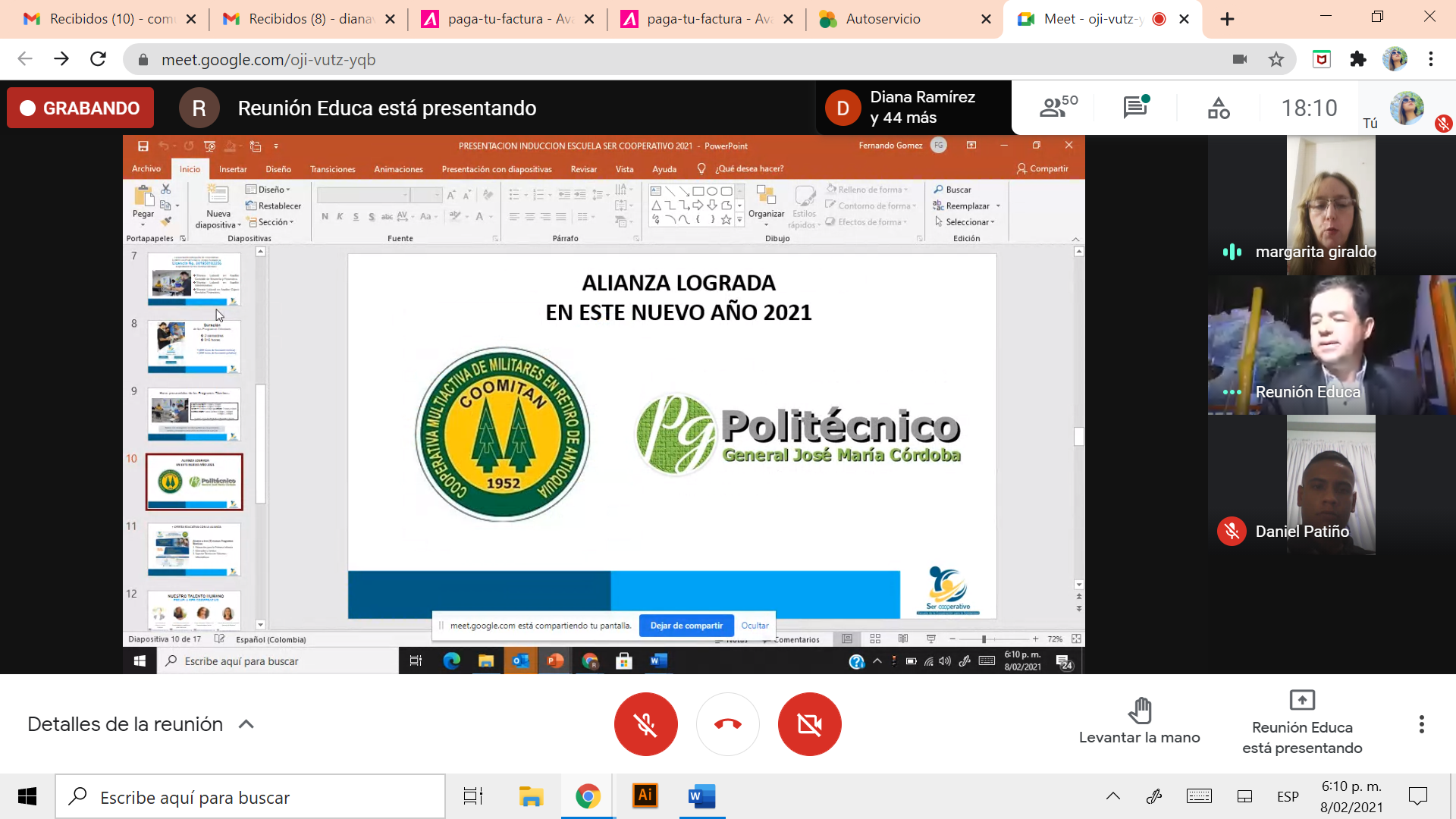
Task: Click the address bar URL
Action: (268, 59)
